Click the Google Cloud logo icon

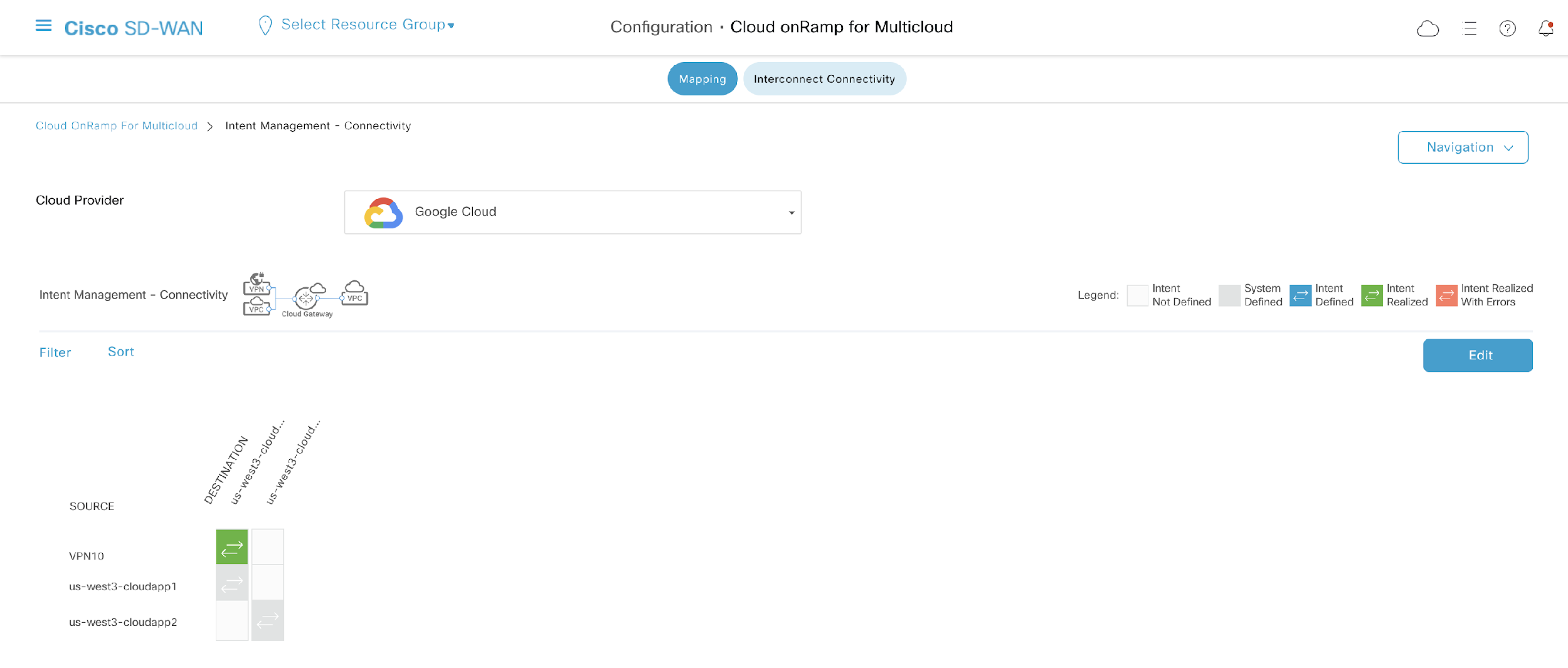[x=383, y=213]
